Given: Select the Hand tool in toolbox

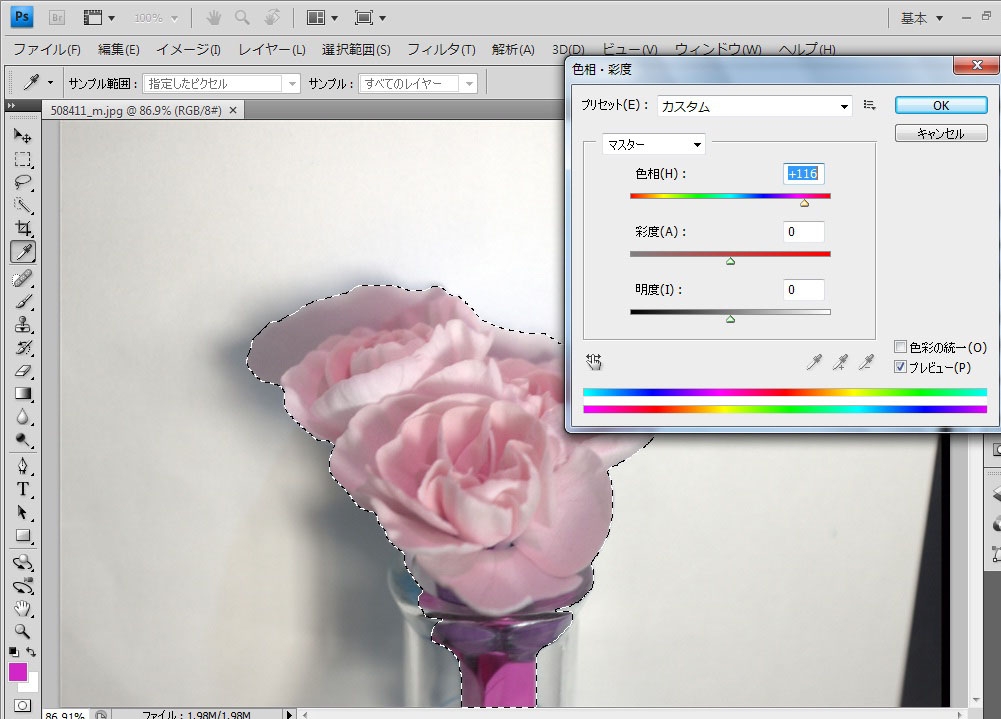Looking at the screenshot, I should [x=22, y=608].
